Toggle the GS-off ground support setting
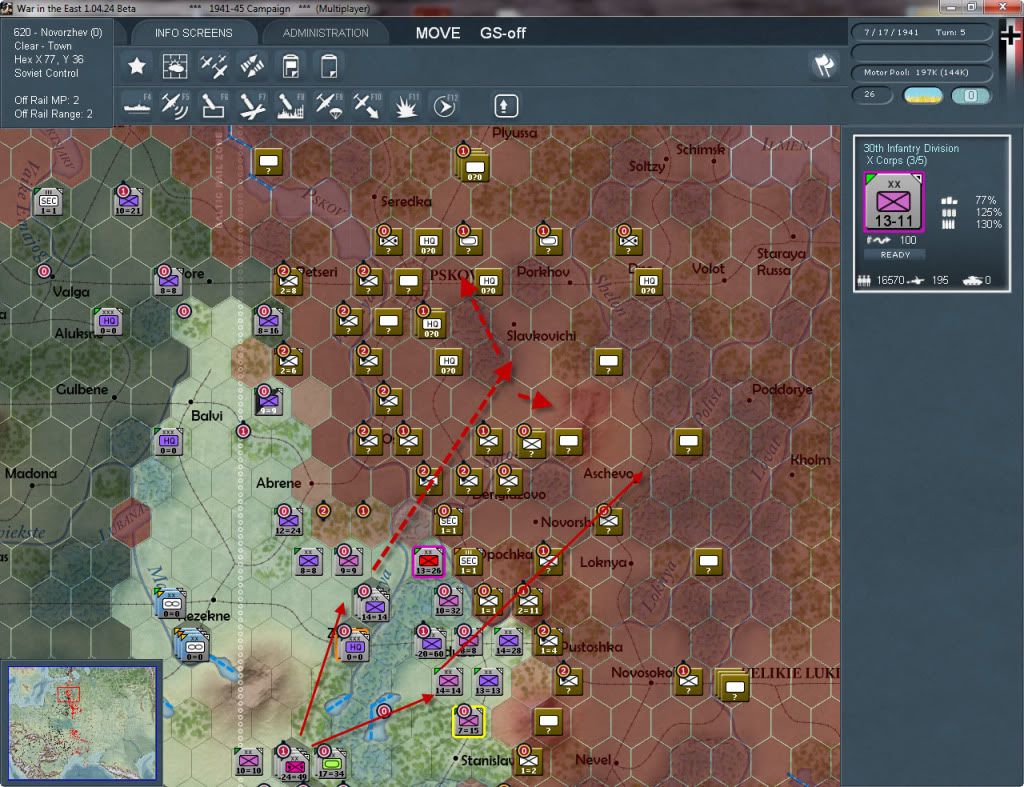1024x787 pixels. (x=503, y=33)
